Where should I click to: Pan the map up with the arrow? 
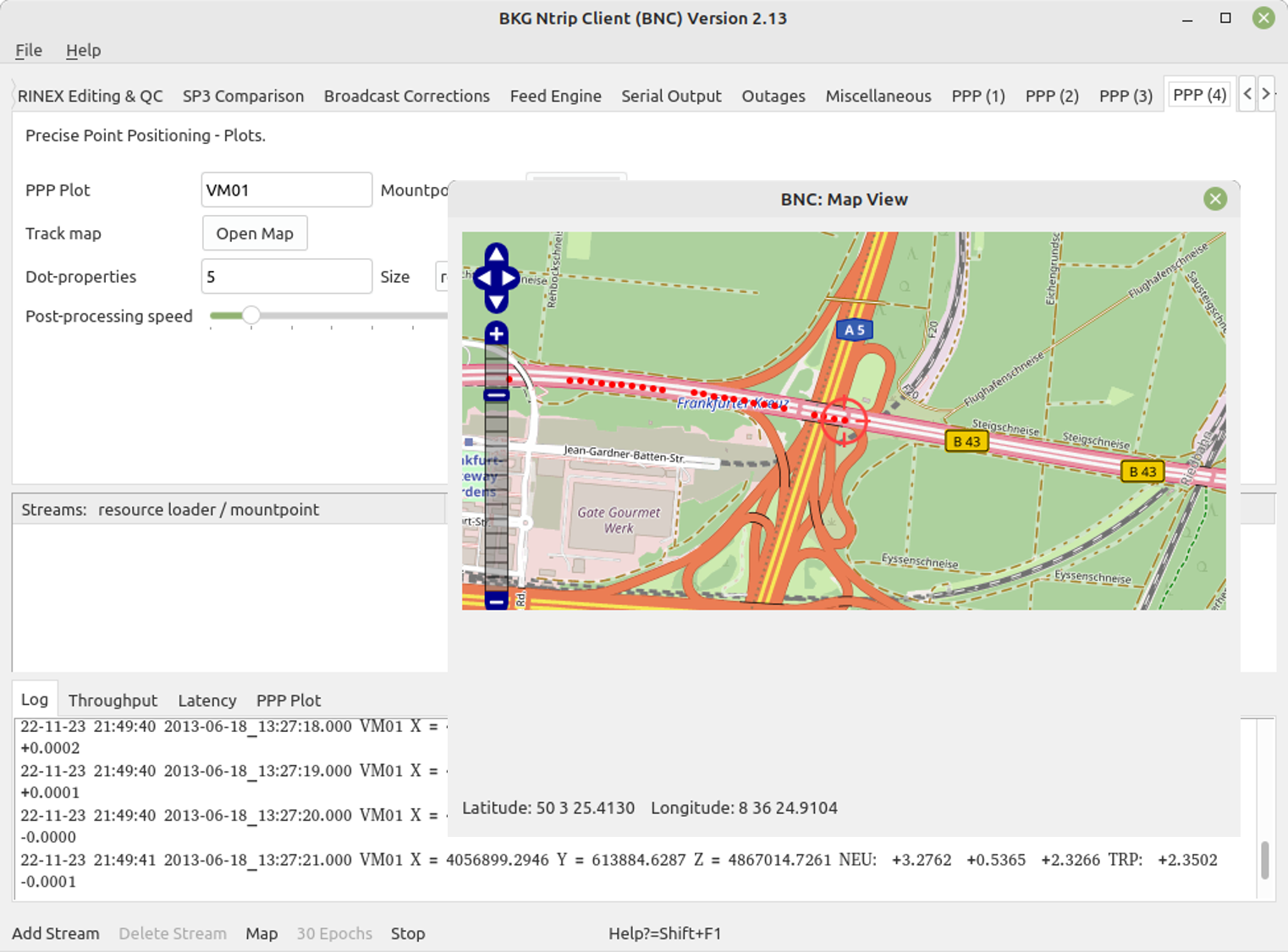(x=496, y=254)
